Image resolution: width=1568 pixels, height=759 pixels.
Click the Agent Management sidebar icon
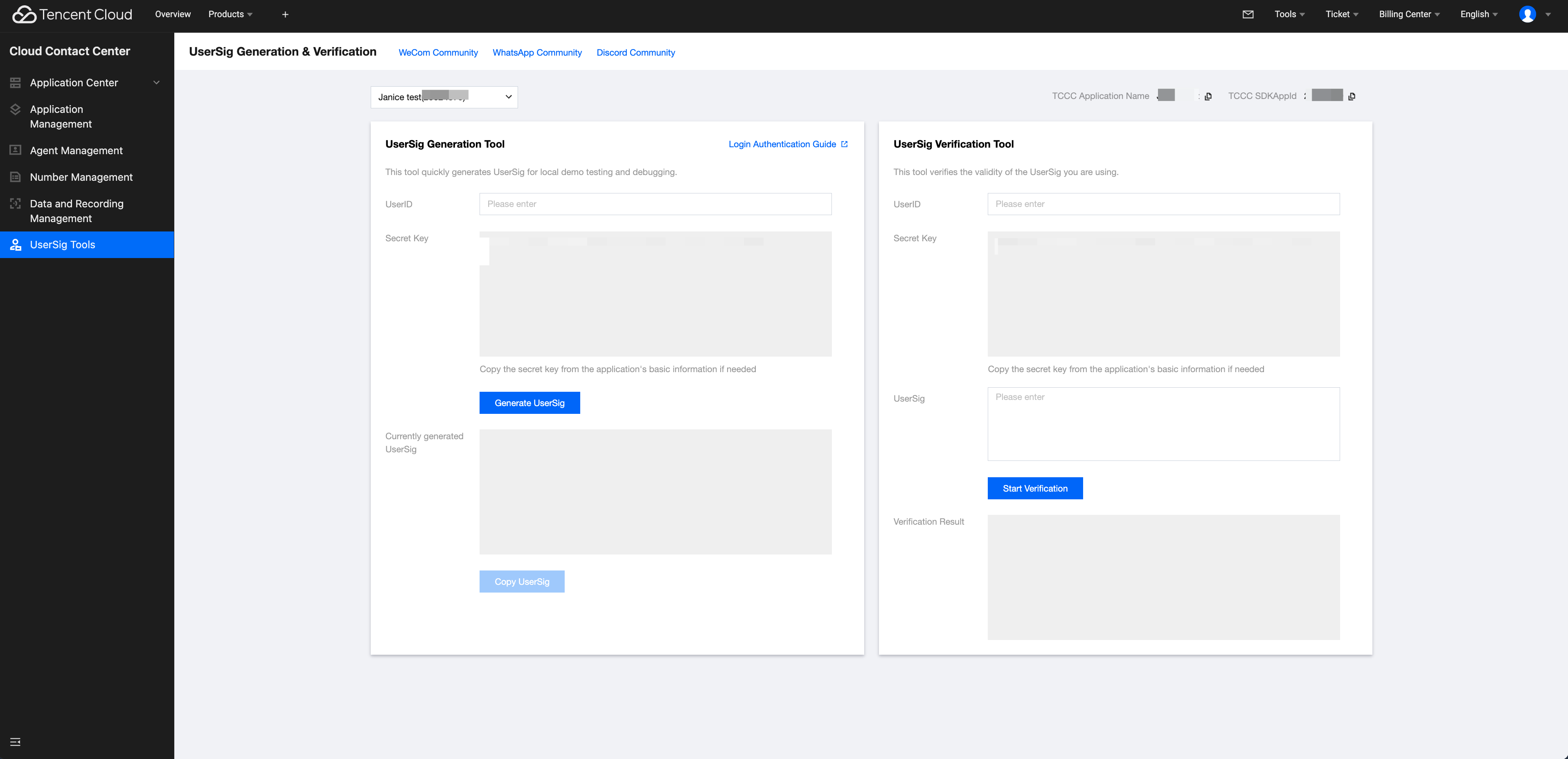[x=15, y=150]
